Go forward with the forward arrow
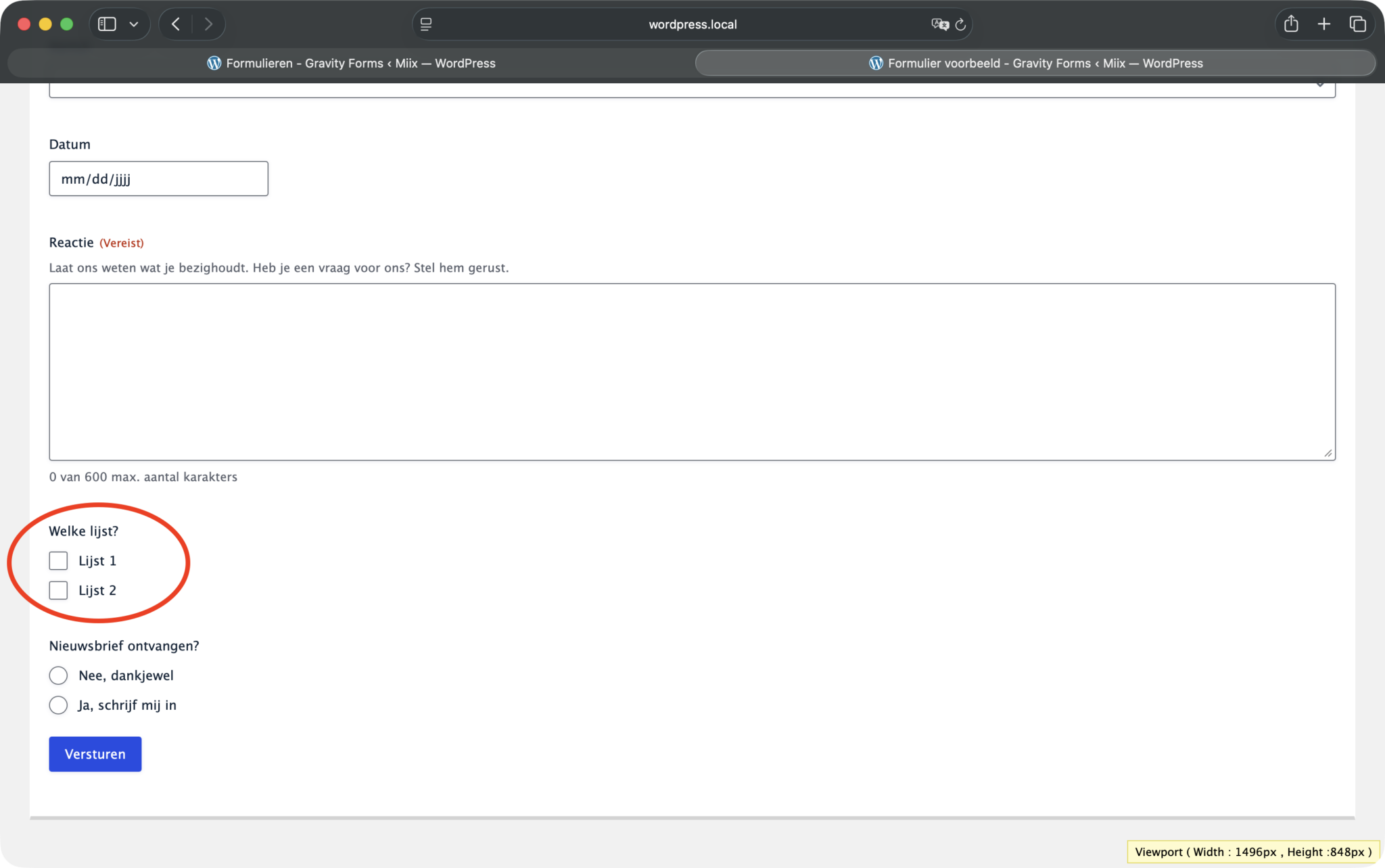The height and width of the screenshot is (868, 1385). coord(208,24)
